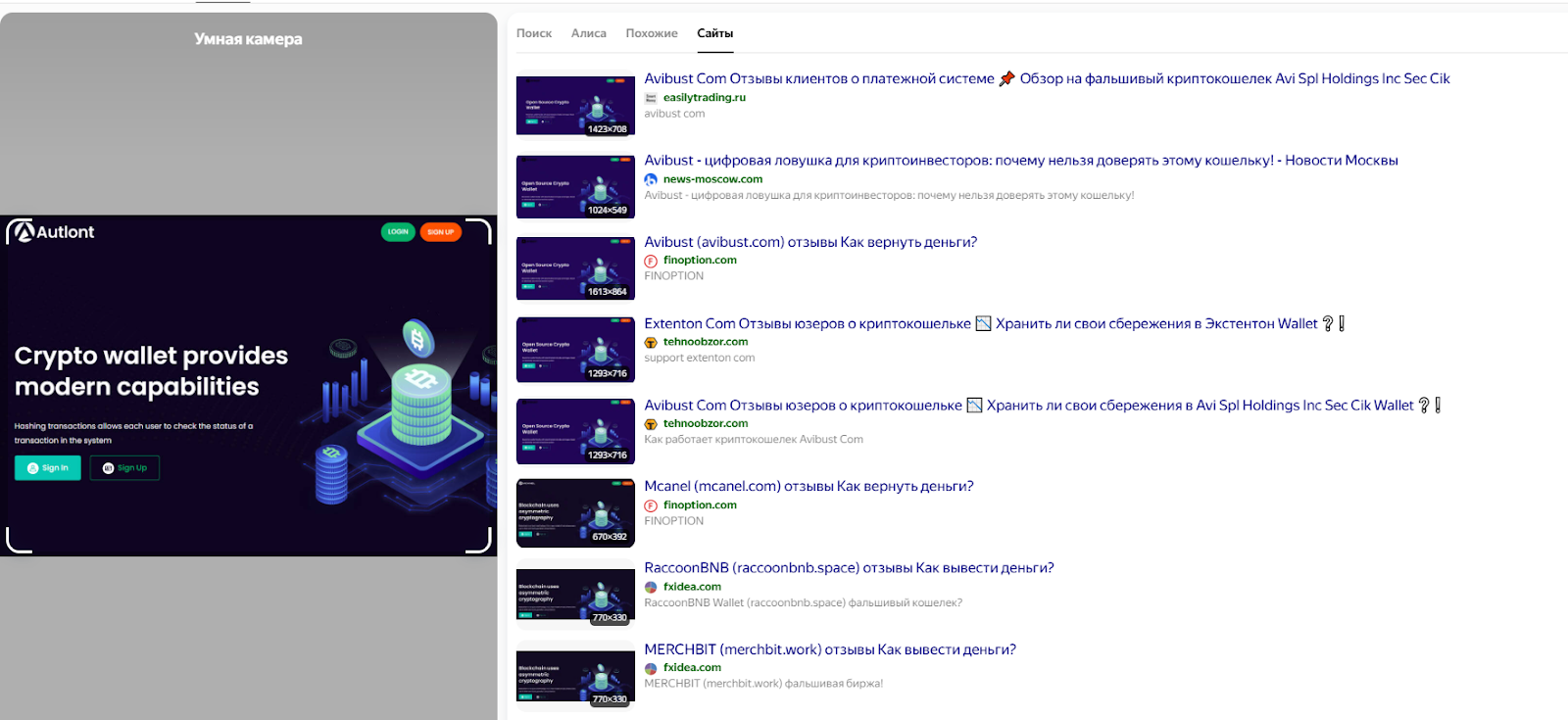Click the outlined Sign Up button in the preview
Screen dimensions: 1568x720
tap(124, 468)
